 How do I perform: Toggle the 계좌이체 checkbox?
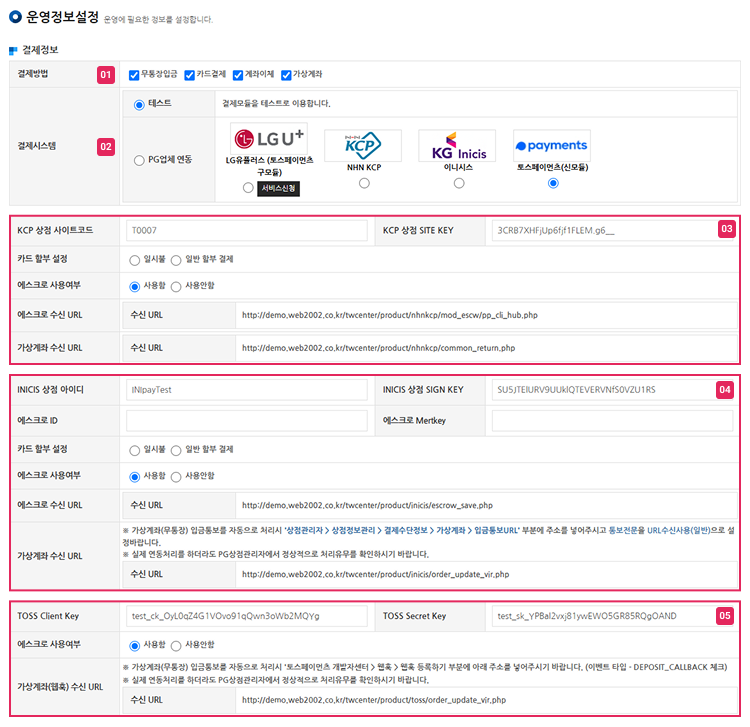click(x=238, y=75)
